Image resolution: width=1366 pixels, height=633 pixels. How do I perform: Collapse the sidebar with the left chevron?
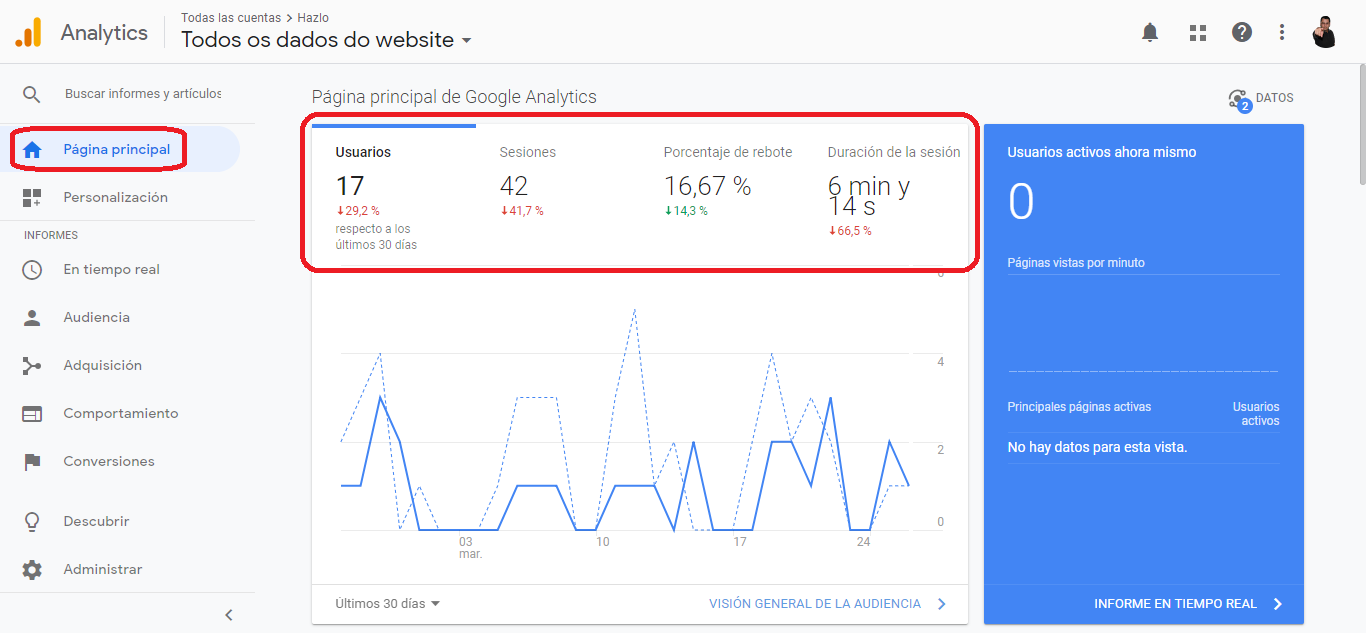click(x=228, y=615)
